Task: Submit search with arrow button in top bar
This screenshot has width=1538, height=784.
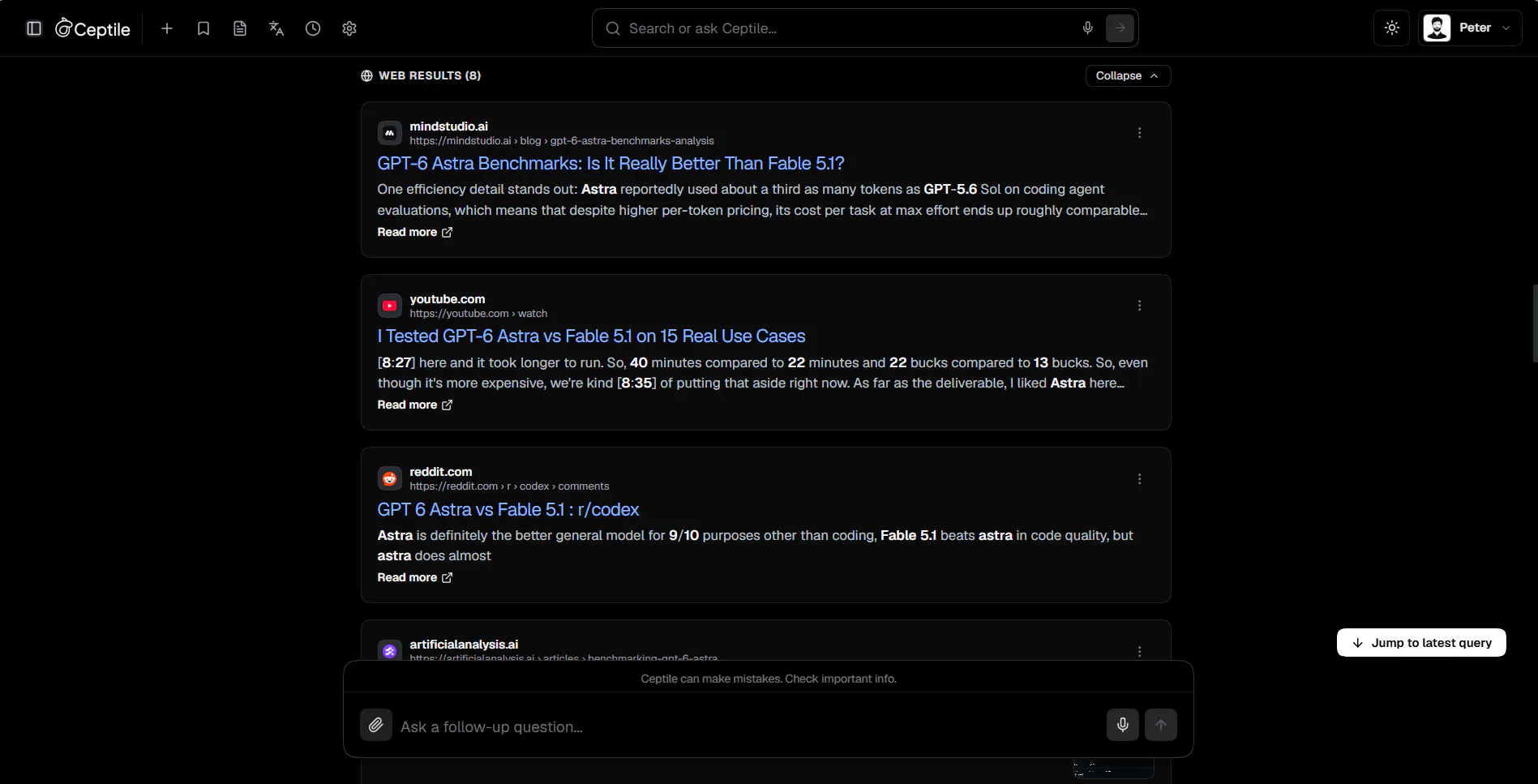Action: coord(1120,28)
